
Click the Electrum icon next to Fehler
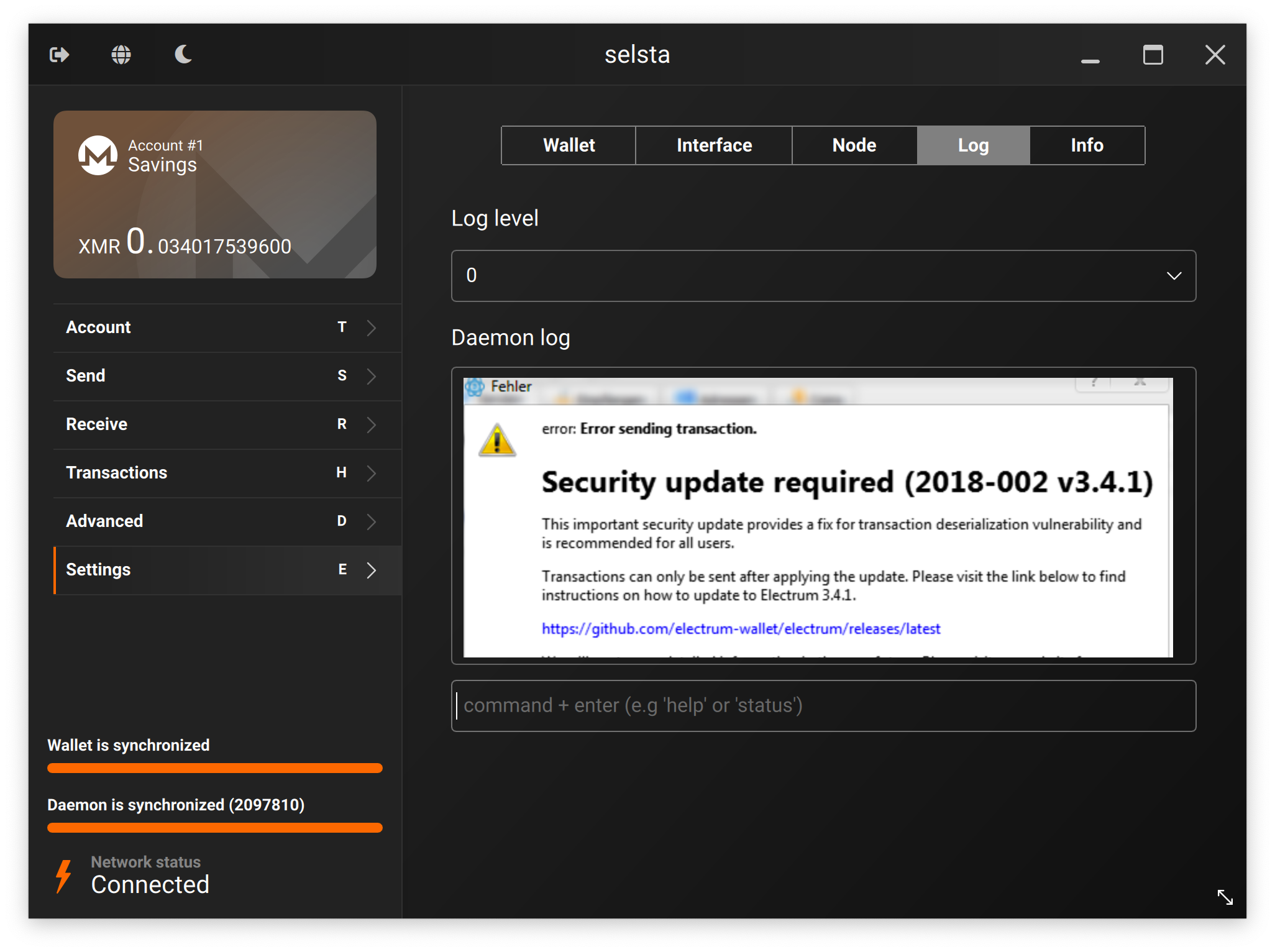coord(475,387)
